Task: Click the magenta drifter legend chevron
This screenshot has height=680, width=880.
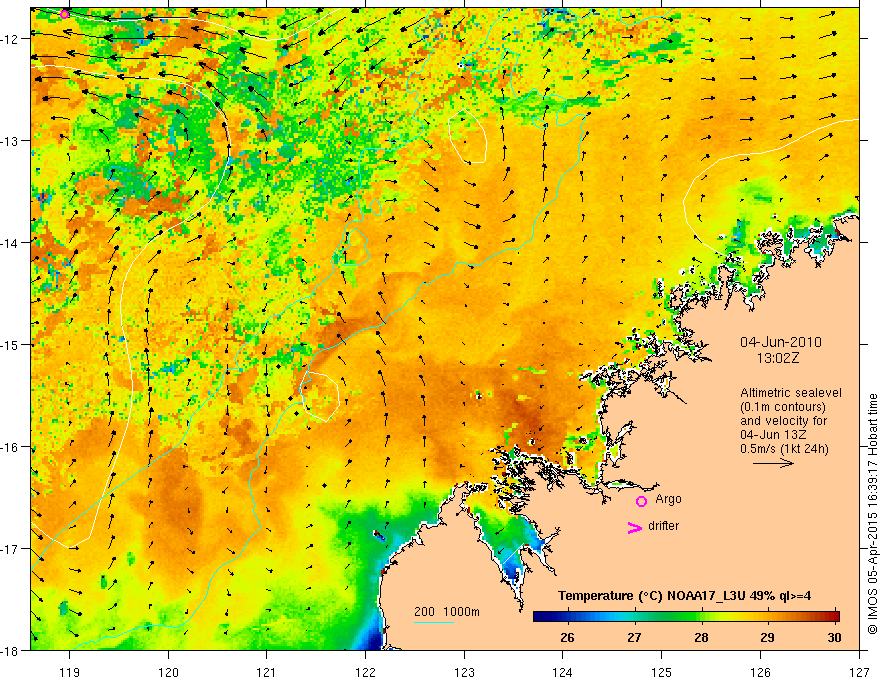Action: (x=634, y=527)
